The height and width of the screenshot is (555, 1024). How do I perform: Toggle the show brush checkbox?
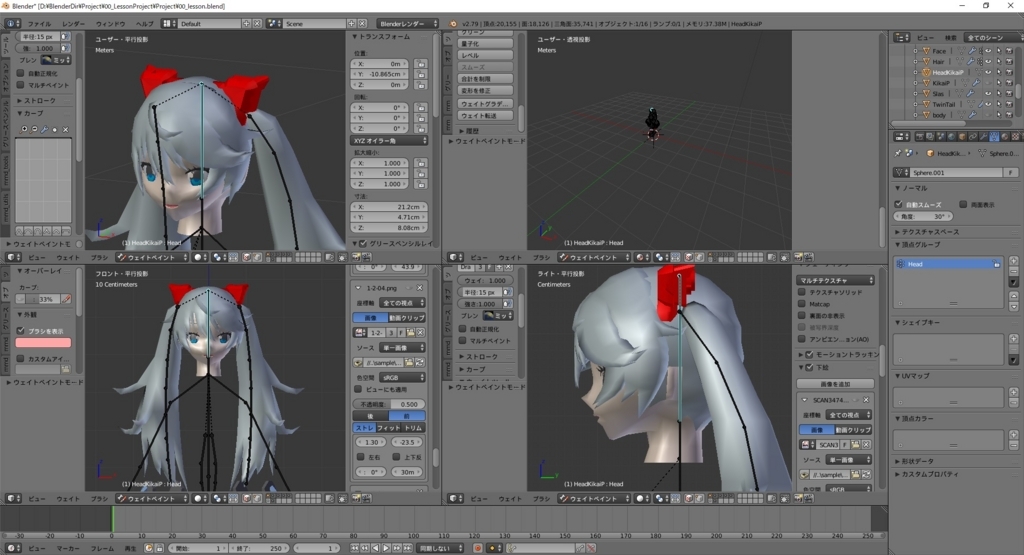pos(20,330)
